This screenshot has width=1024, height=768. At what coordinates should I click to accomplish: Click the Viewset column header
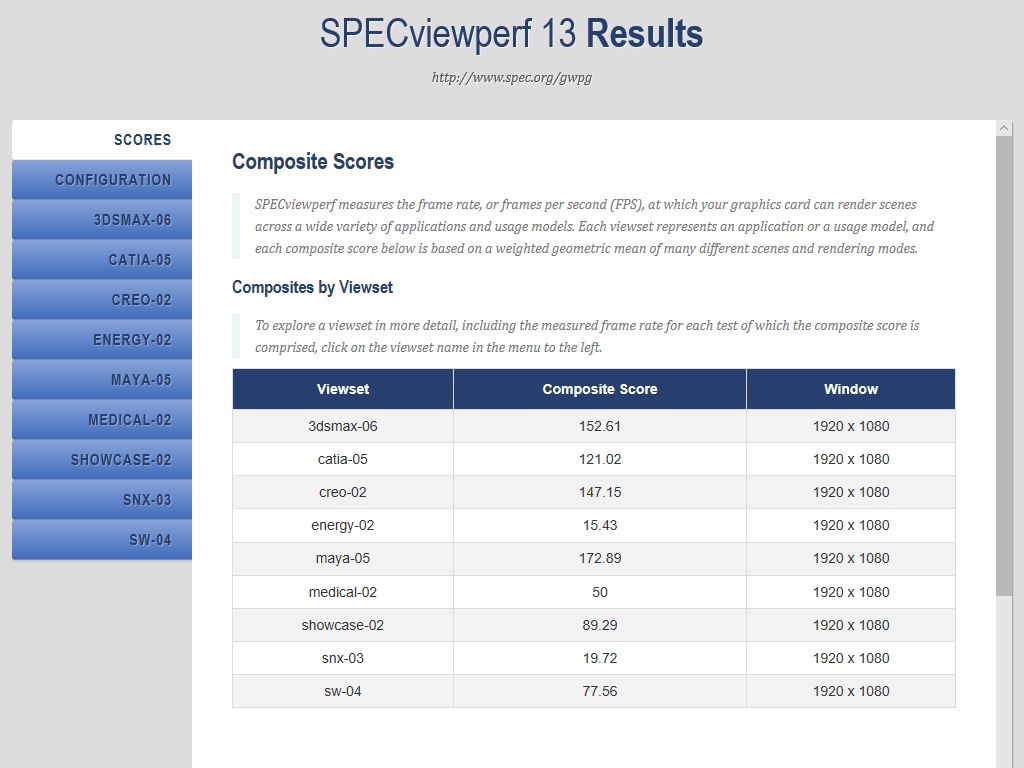pyautogui.click(x=343, y=389)
